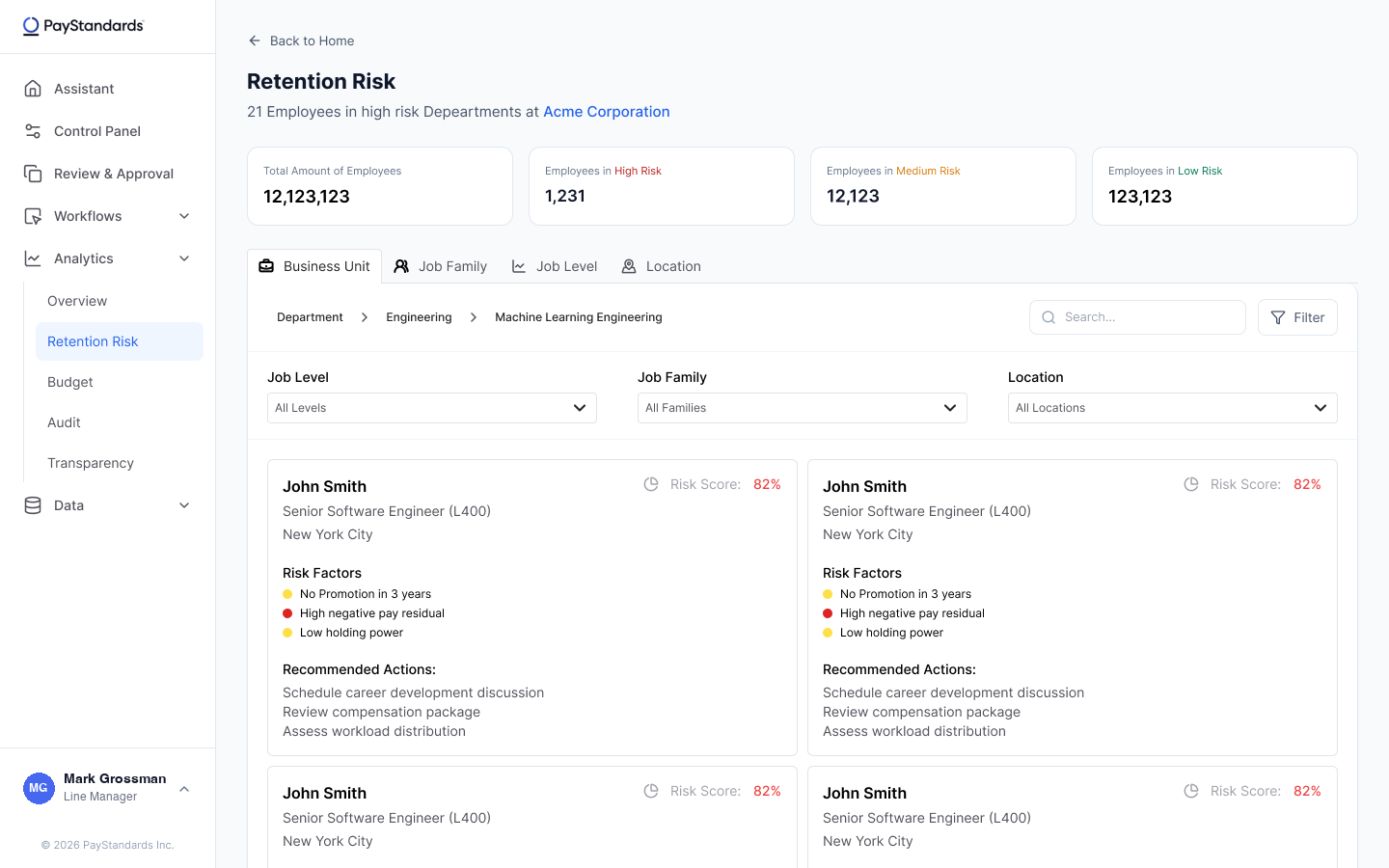Open the Job Level All Levels dropdown
This screenshot has width=1389, height=868.
pos(432,408)
